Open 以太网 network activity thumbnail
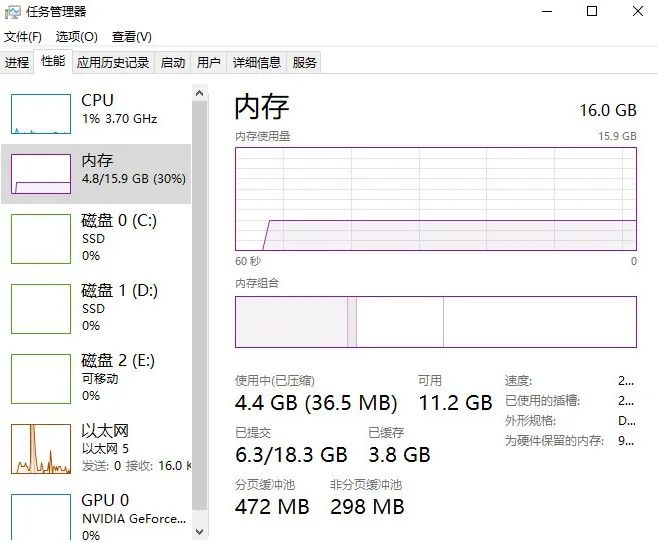 [x=41, y=448]
